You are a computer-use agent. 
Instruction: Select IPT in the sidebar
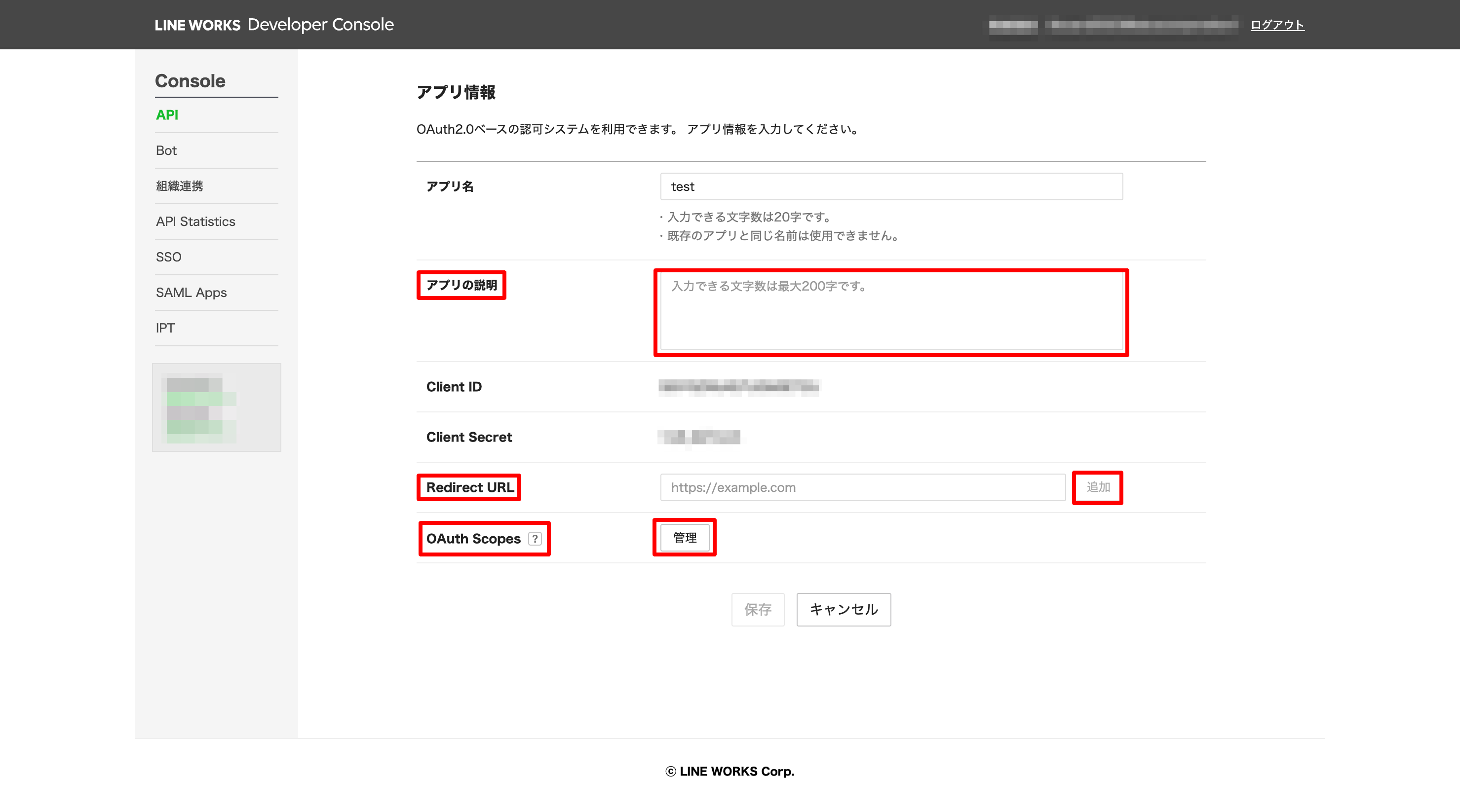[165, 328]
